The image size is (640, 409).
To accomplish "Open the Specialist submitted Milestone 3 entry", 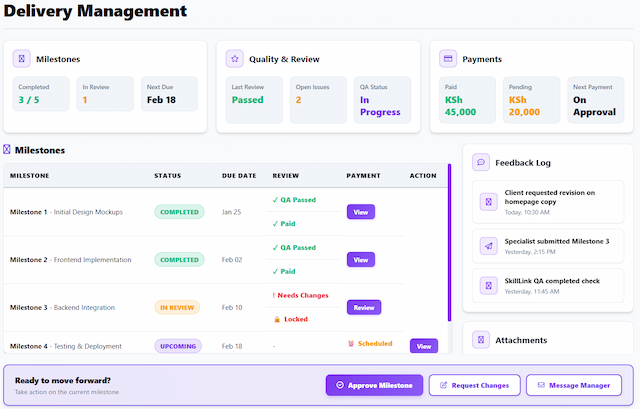I will 548,246.
